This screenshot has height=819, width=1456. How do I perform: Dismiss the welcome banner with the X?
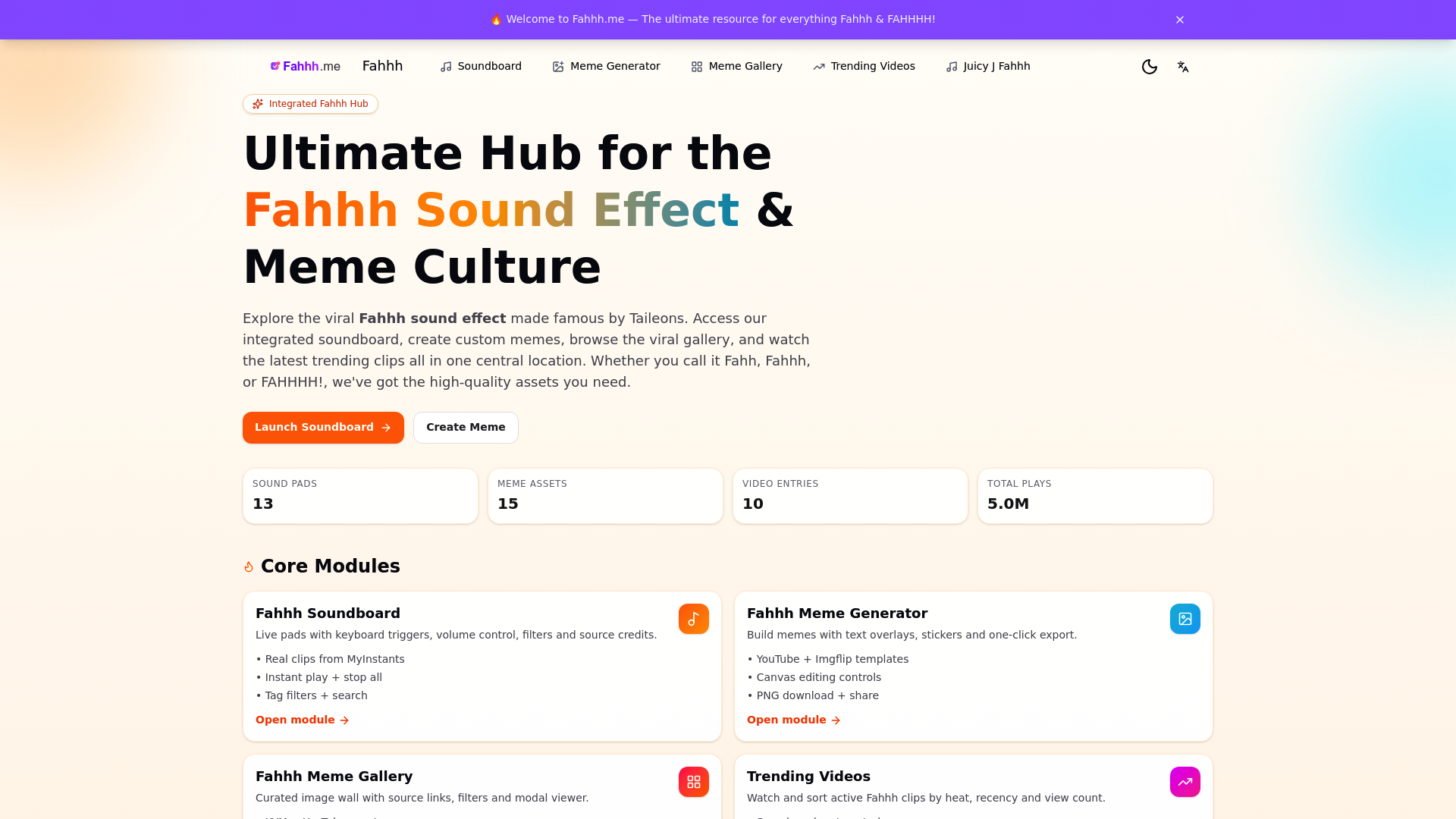point(1180,20)
